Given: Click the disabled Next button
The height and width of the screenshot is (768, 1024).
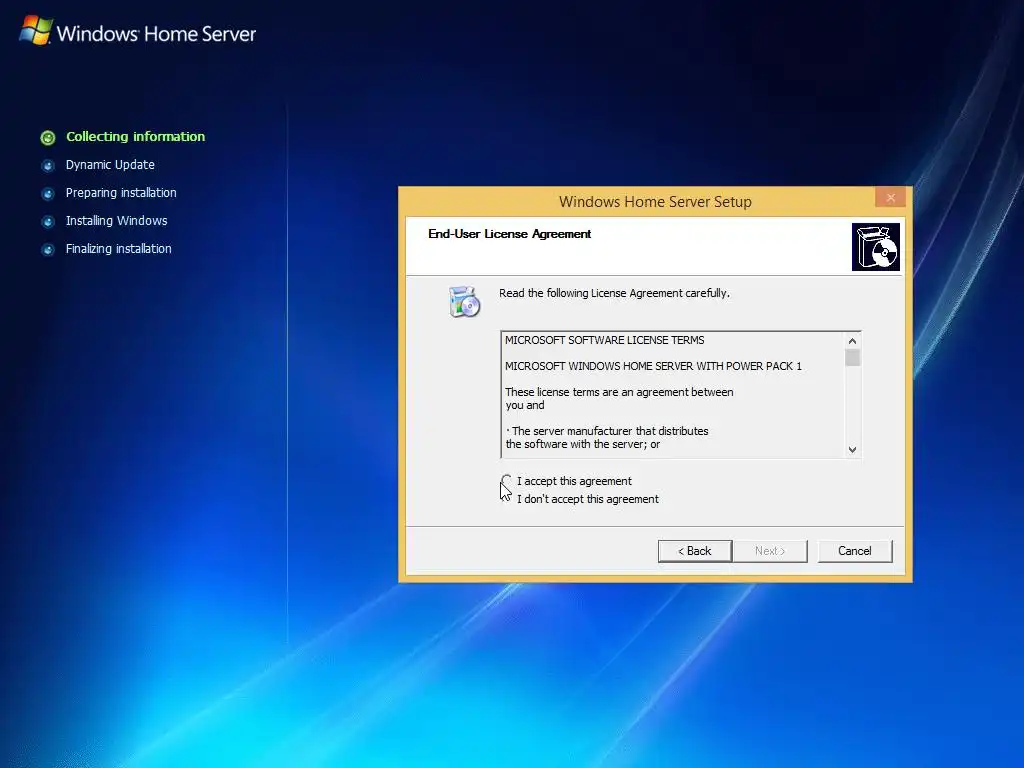Looking at the screenshot, I should [770, 551].
